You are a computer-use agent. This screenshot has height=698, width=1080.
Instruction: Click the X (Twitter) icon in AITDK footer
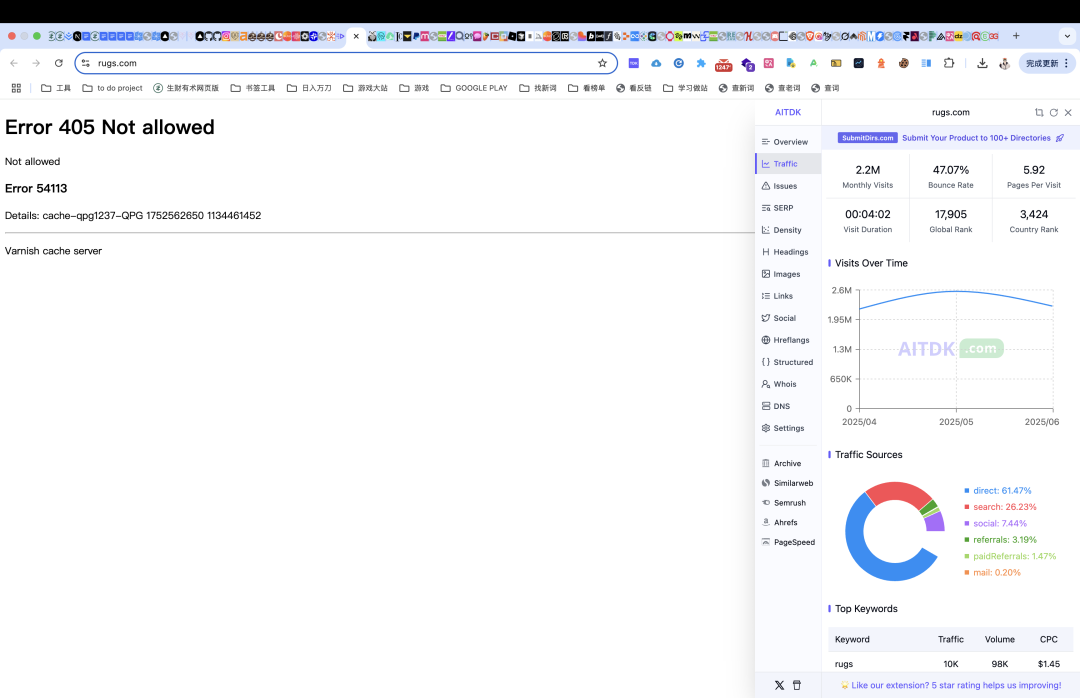point(779,685)
